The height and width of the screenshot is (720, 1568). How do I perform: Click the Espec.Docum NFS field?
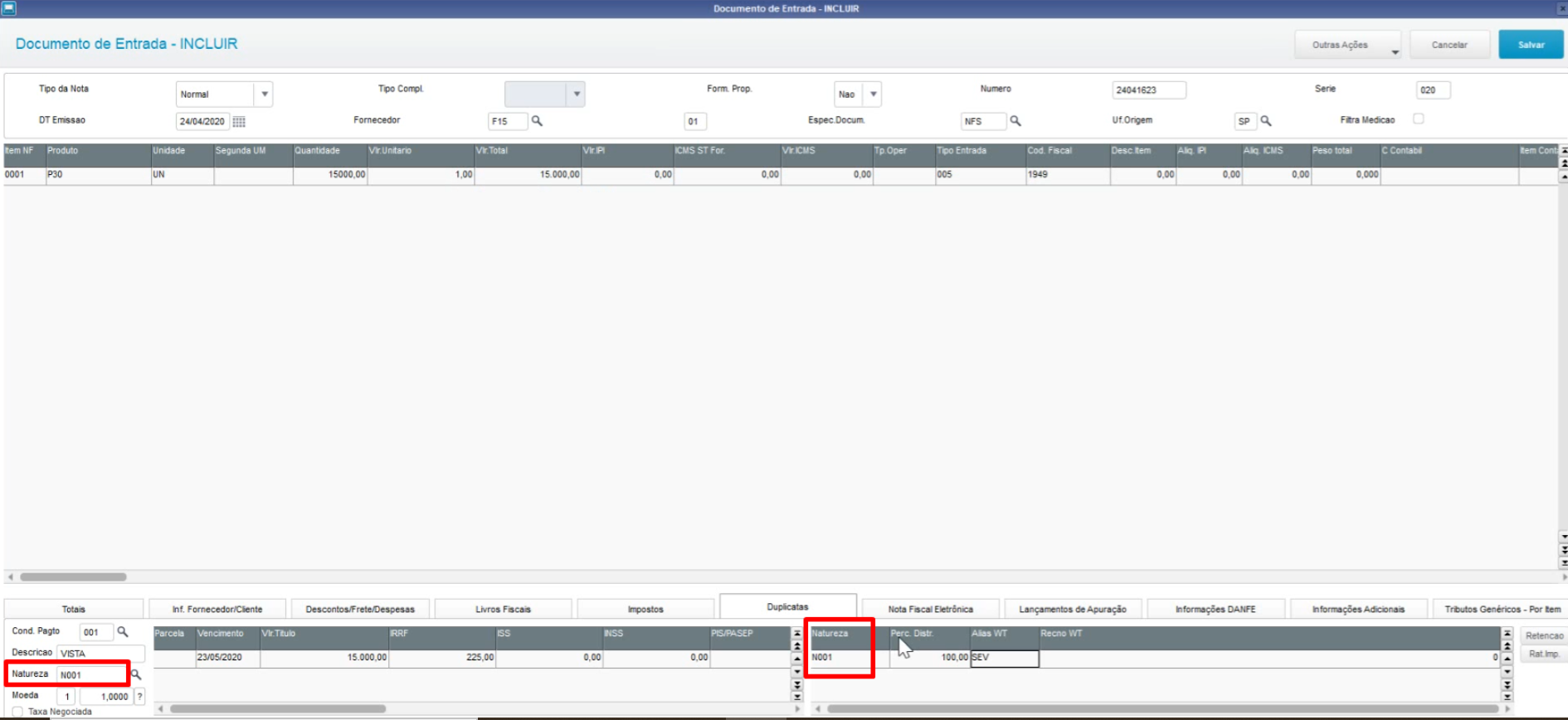984,121
